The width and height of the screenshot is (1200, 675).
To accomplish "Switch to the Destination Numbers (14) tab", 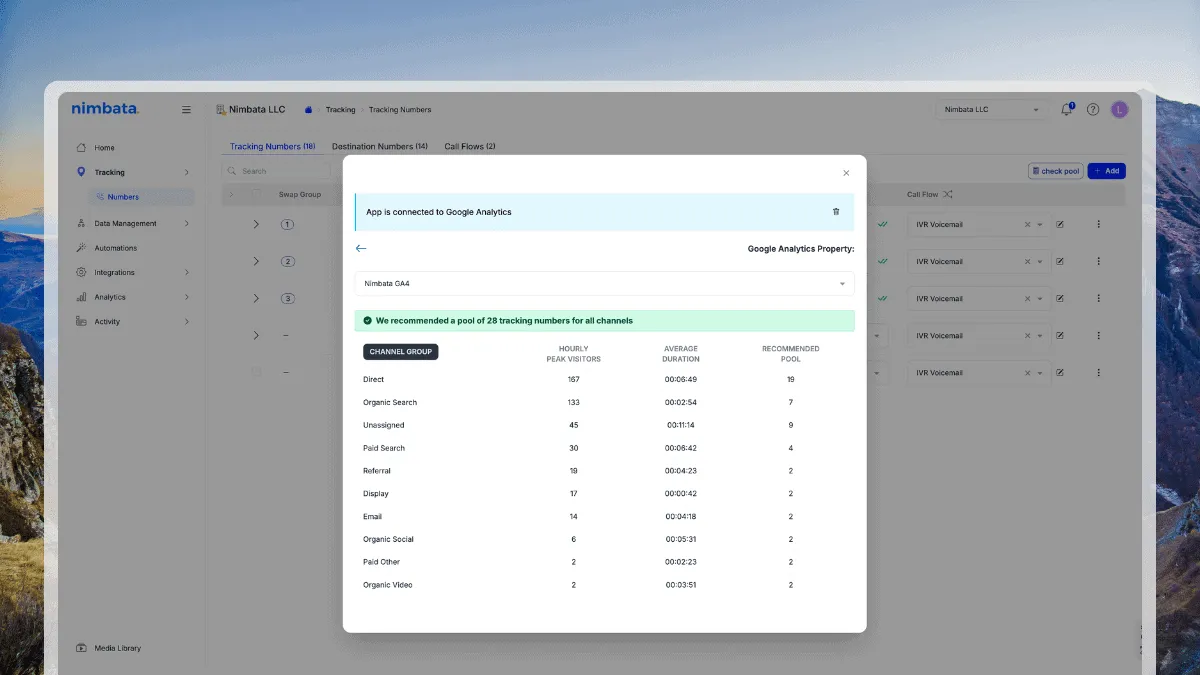I will point(380,146).
